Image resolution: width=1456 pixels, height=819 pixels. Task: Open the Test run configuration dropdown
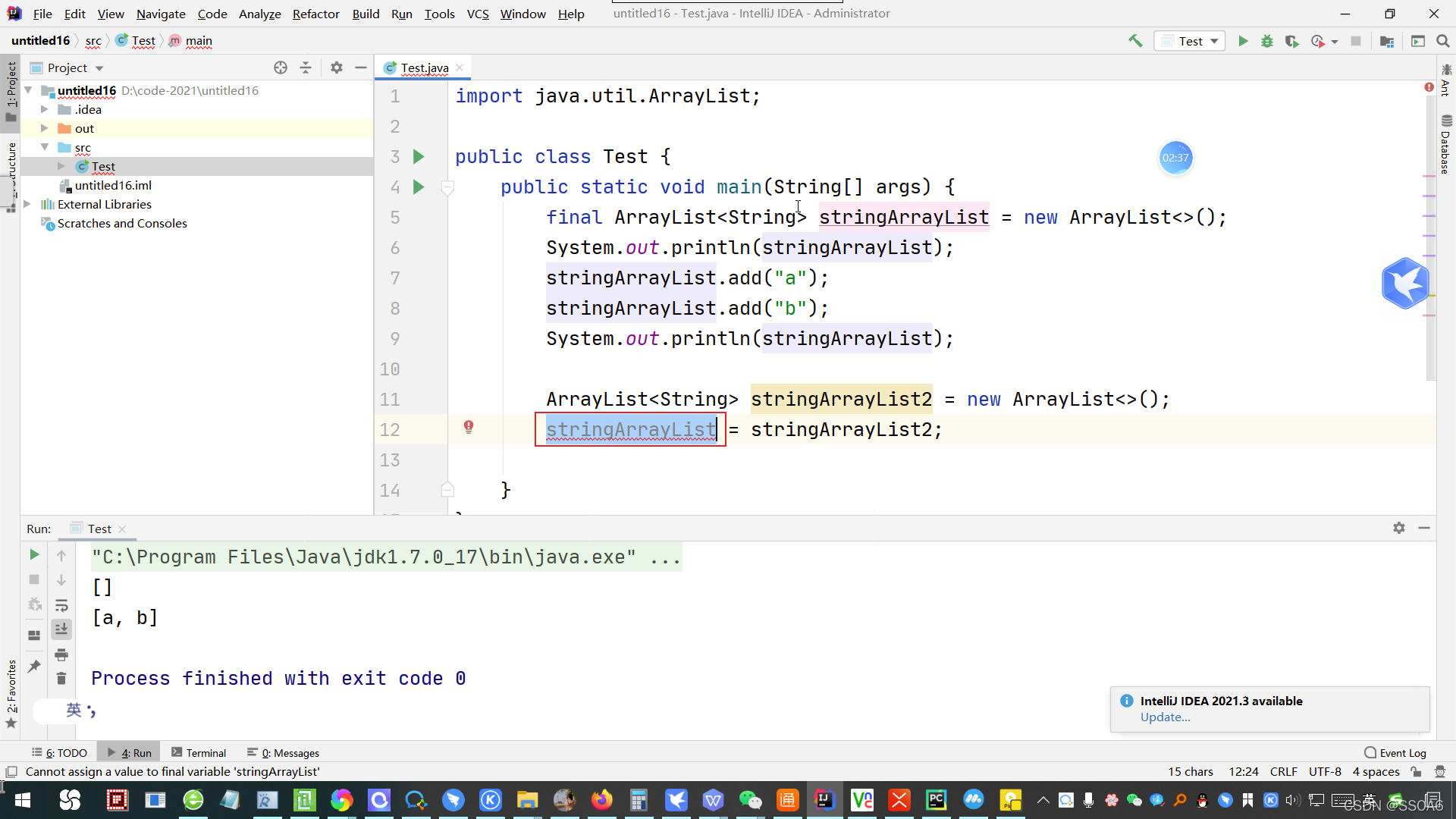point(1190,41)
